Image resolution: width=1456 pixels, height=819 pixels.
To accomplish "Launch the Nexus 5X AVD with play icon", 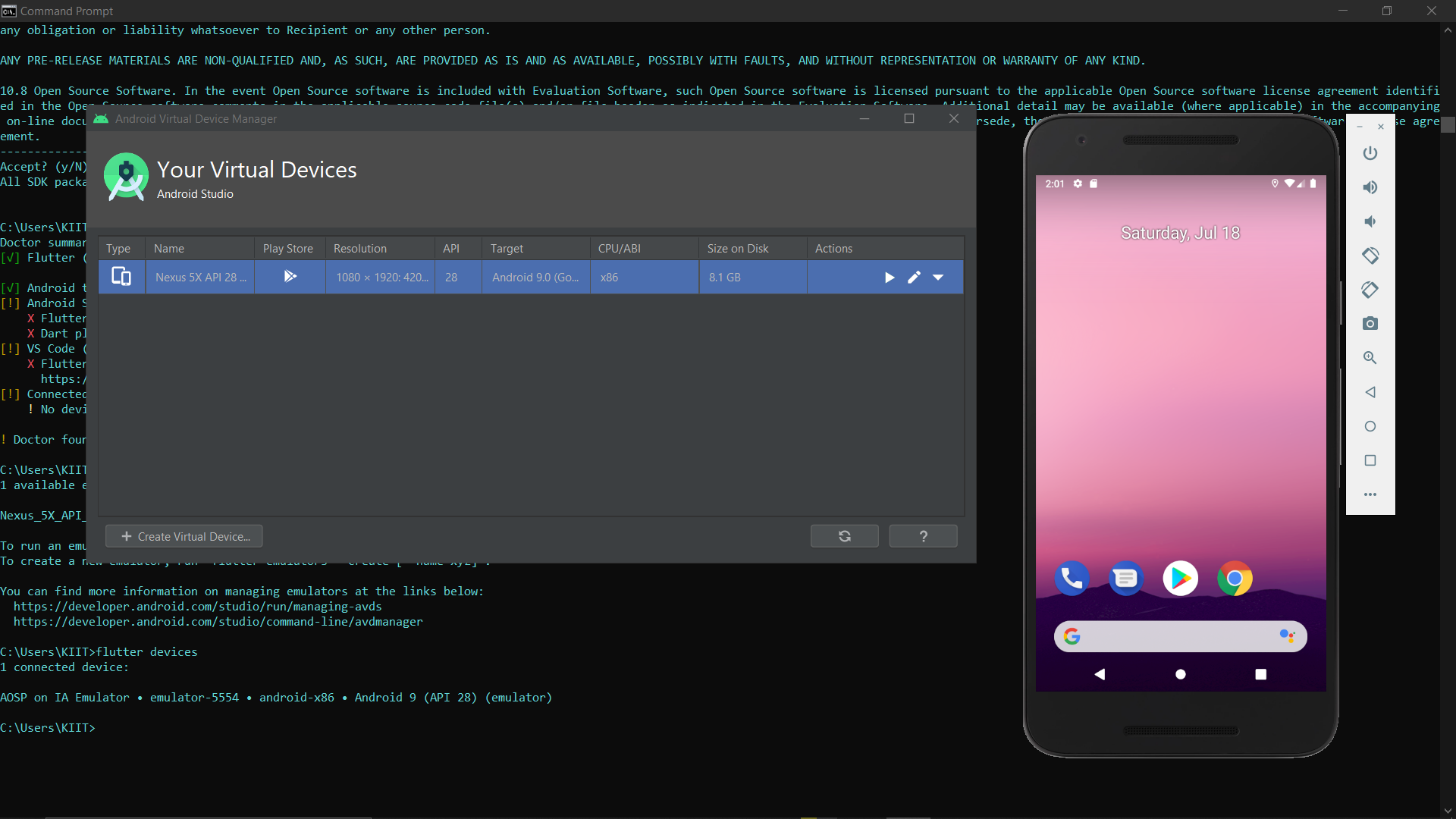I will (x=890, y=278).
